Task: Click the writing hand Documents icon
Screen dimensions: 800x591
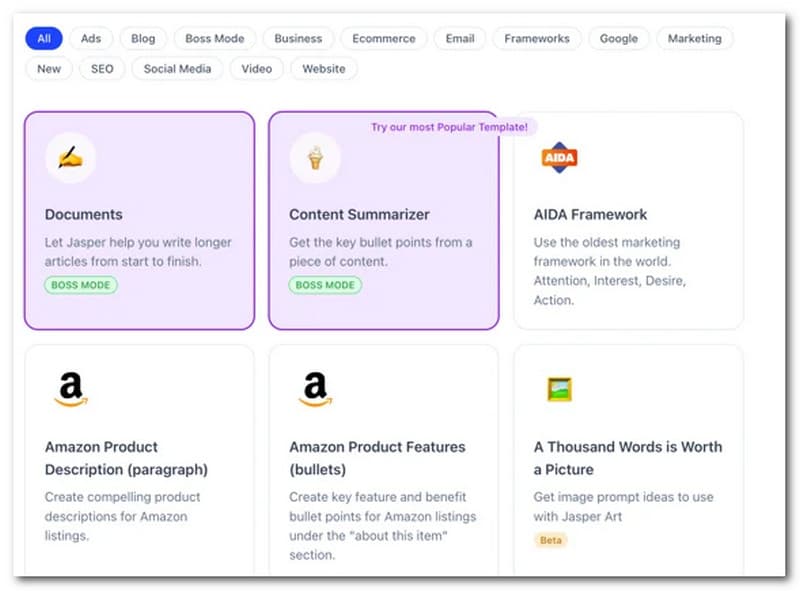Action: 70,158
